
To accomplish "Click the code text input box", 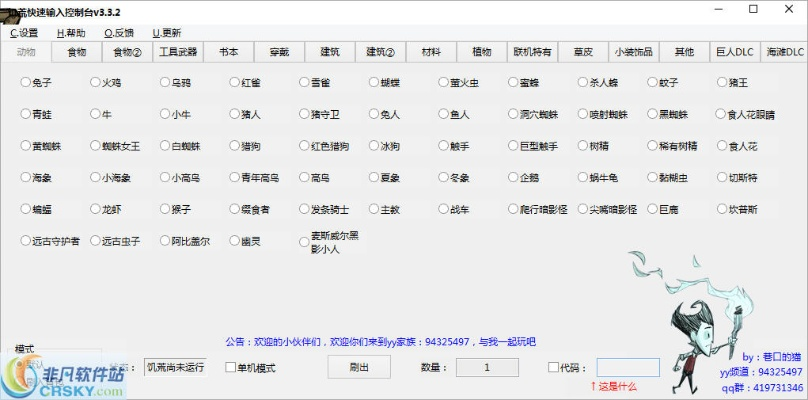I will coord(628,367).
